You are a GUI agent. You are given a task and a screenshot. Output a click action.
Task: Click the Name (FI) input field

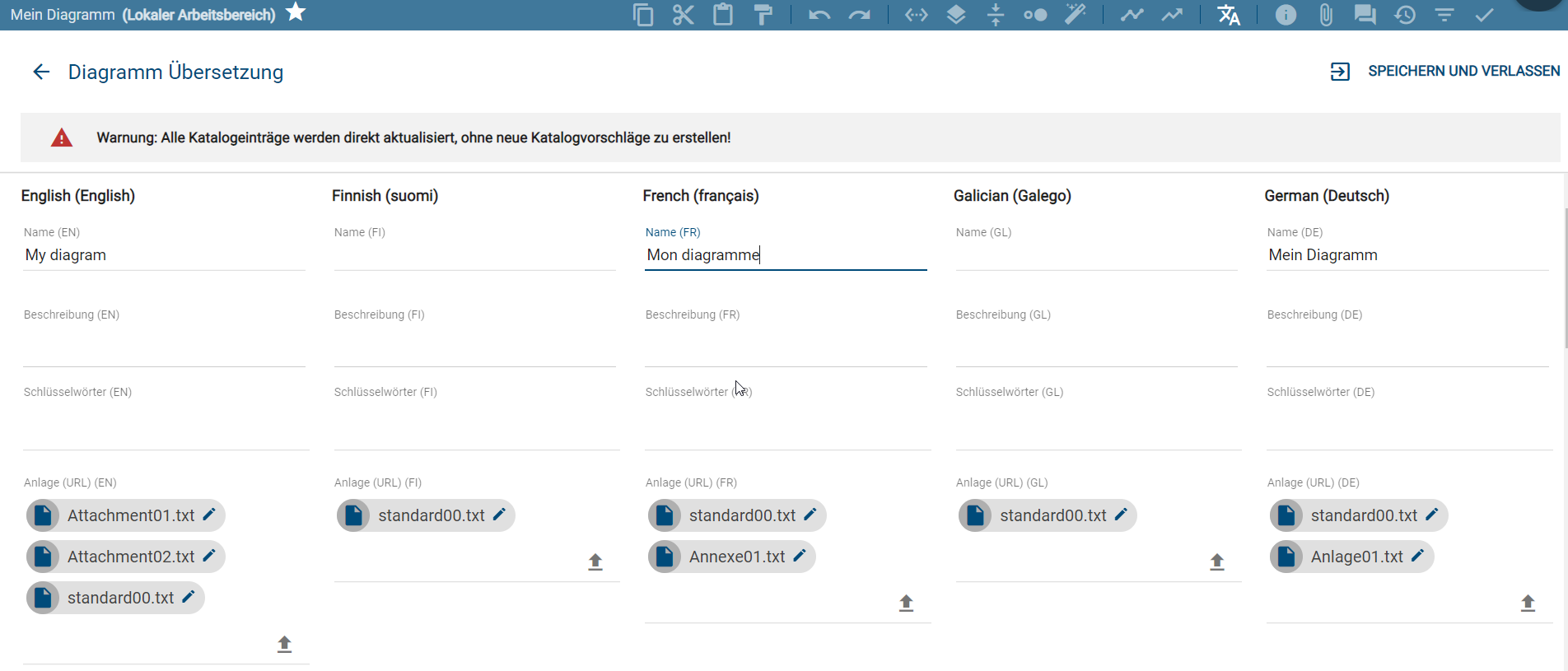pyautogui.click(x=474, y=256)
